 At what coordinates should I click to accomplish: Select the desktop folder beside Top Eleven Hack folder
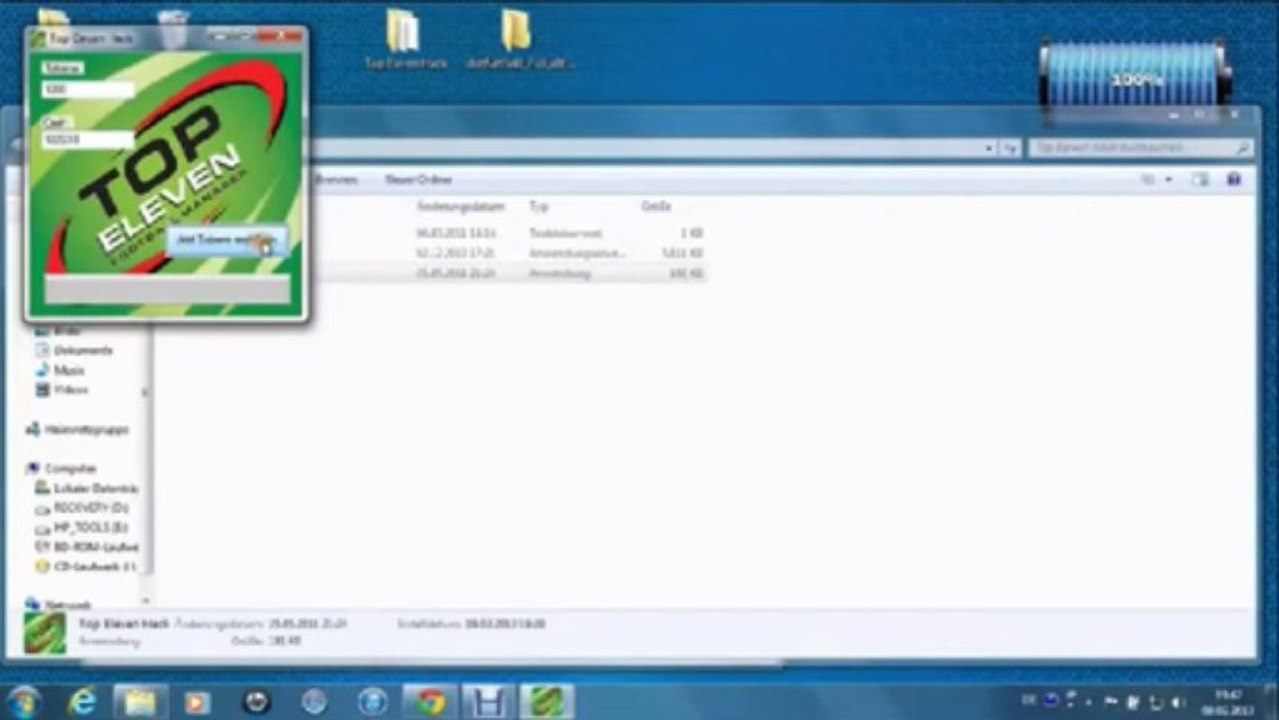pyautogui.click(x=518, y=41)
